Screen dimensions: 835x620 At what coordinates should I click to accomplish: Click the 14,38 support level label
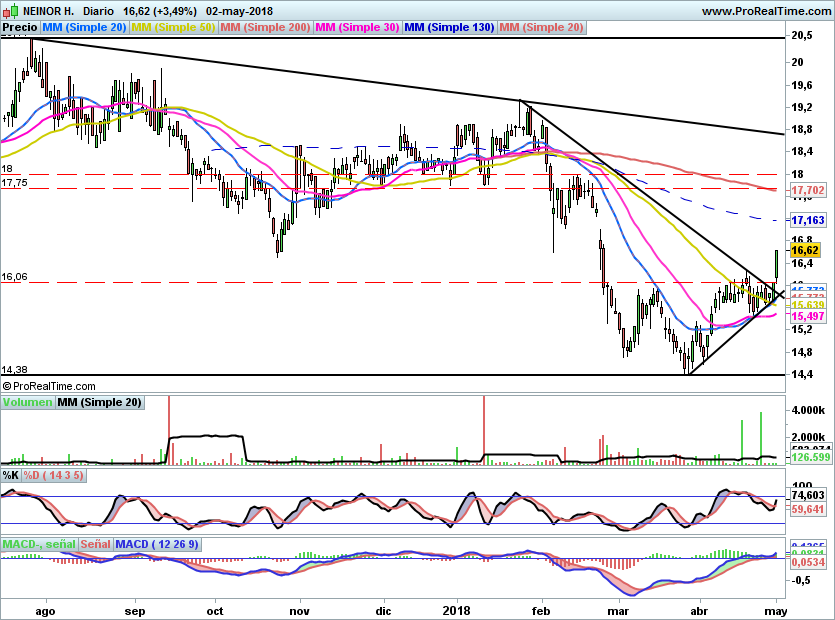click(x=15, y=369)
